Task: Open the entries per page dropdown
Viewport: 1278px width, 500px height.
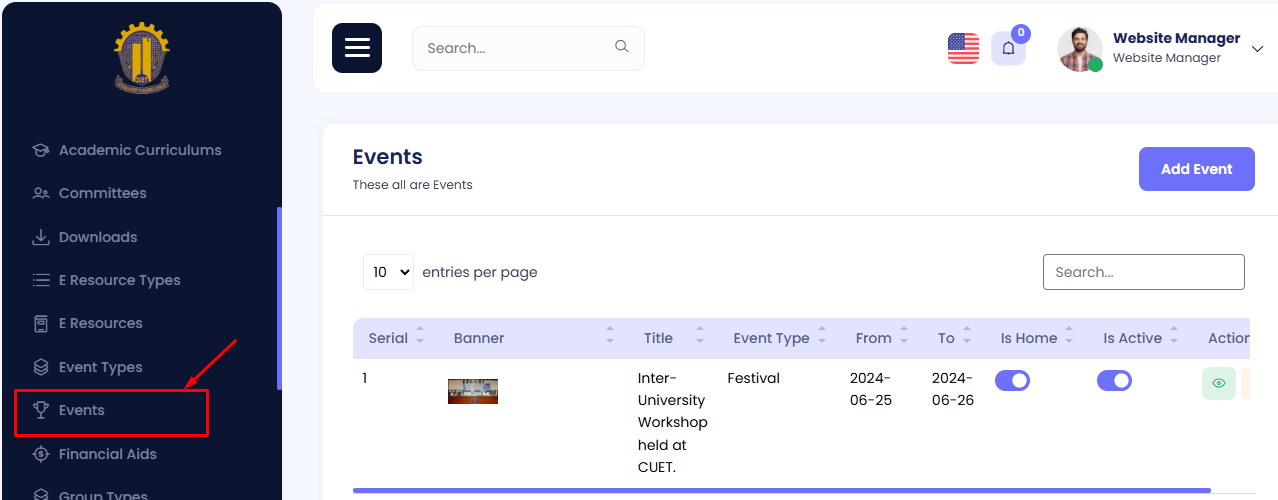Action: tap(388, 272)
